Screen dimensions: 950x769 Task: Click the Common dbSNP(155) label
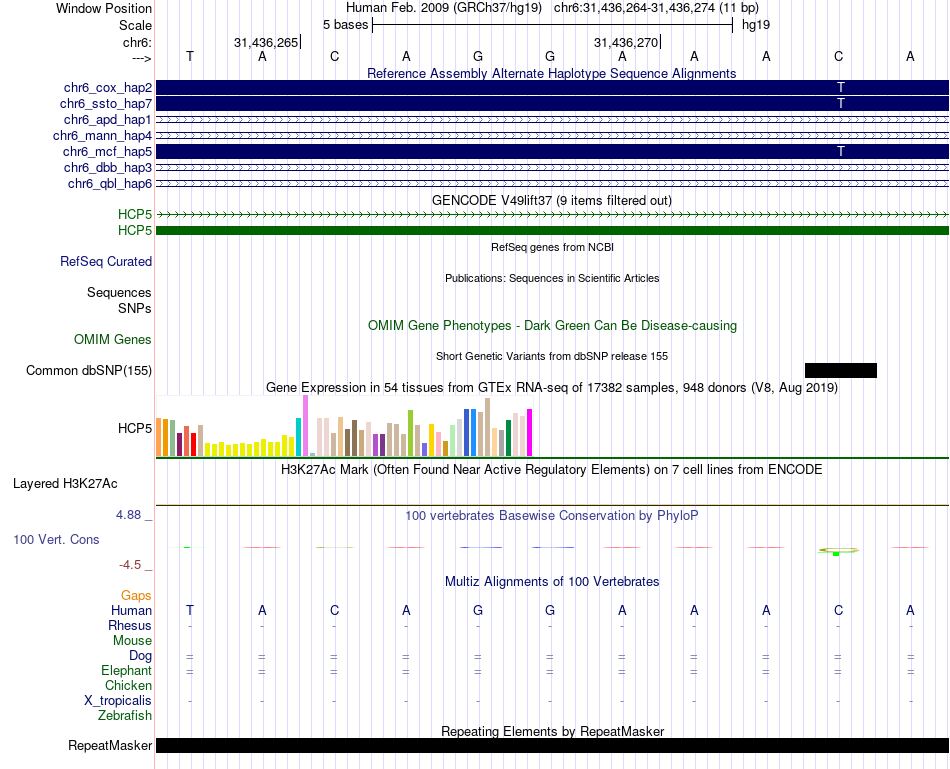(89, 370)
